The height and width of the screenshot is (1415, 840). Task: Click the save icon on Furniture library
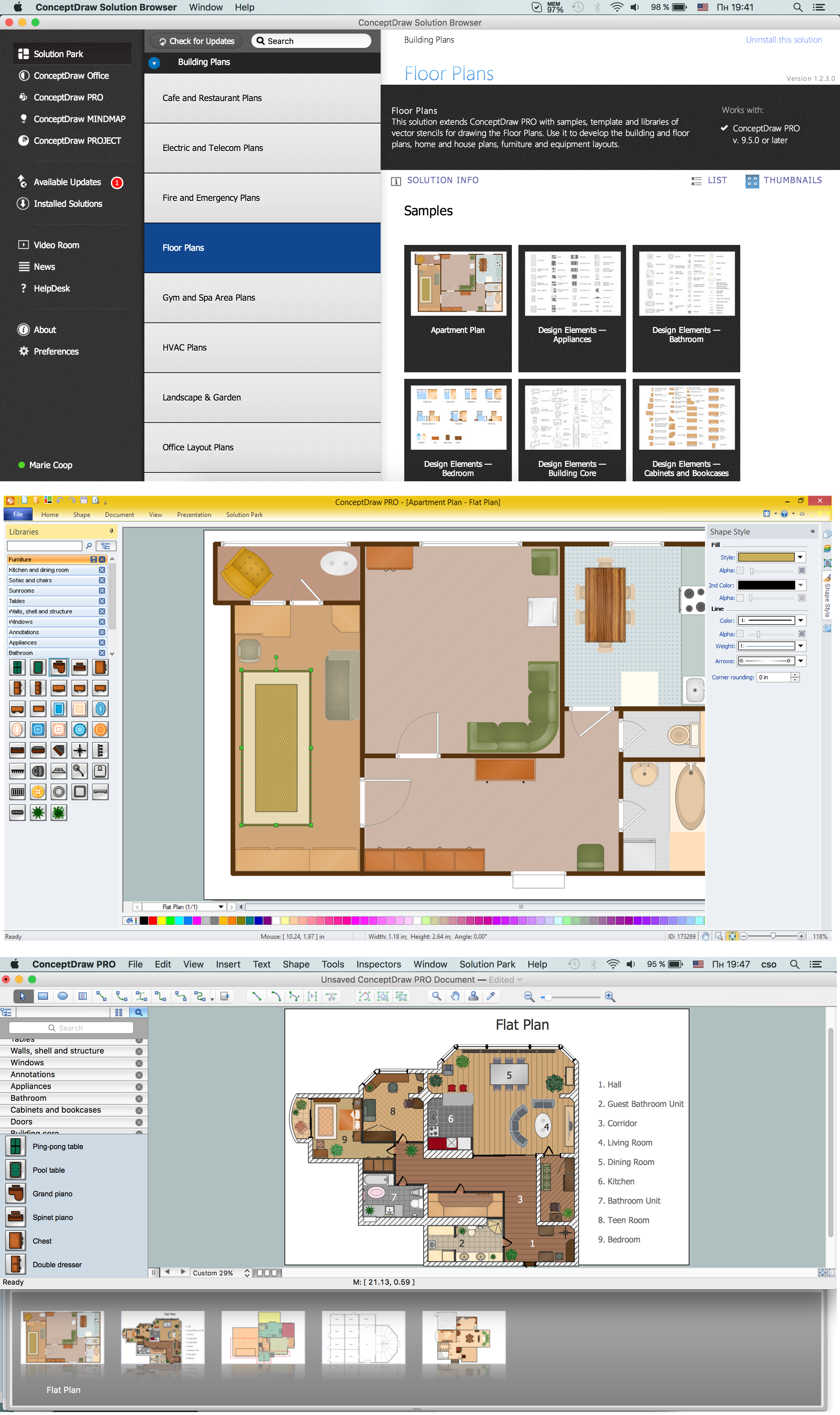point(94,559)
